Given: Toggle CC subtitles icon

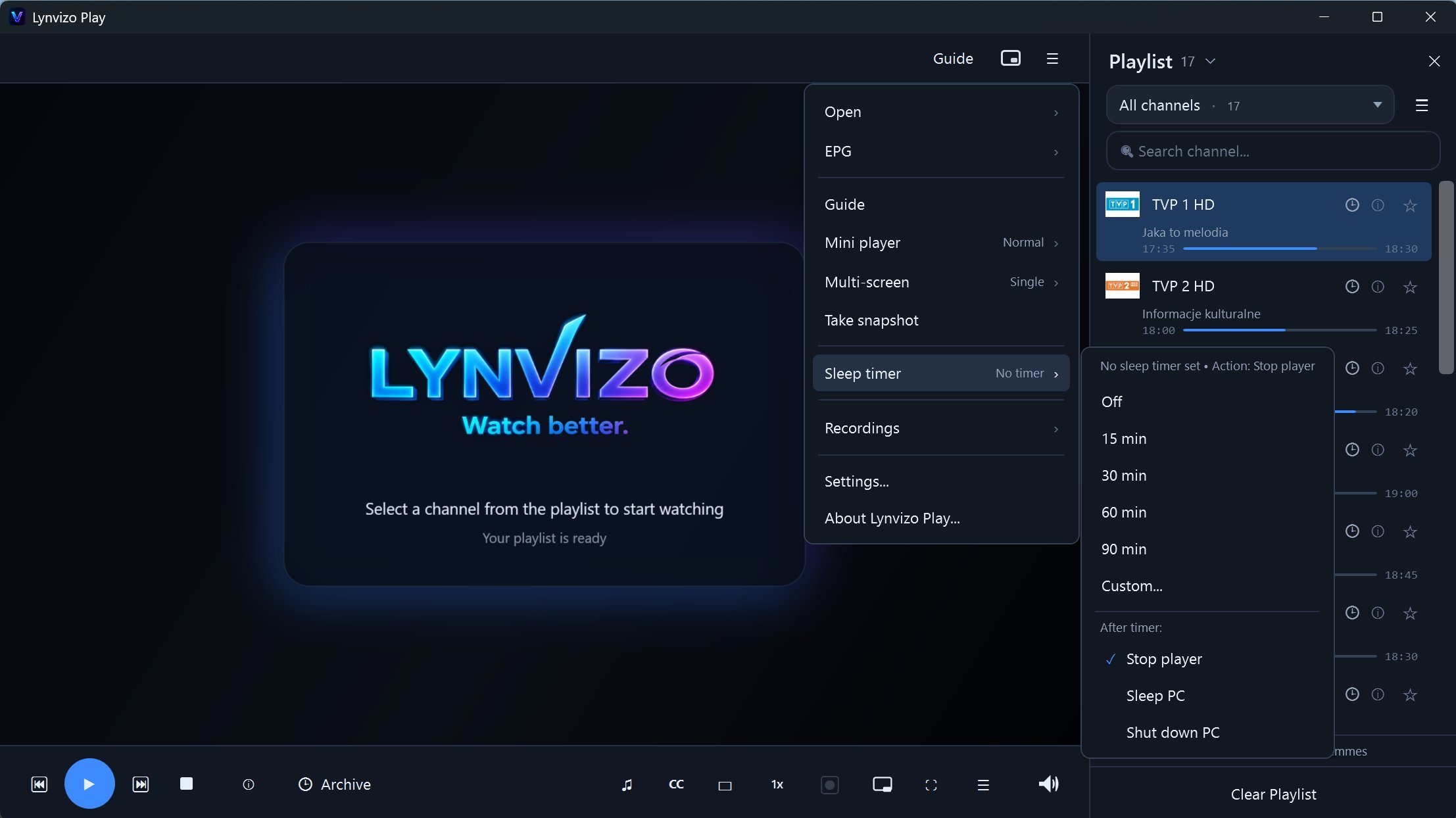Looking at the screenshot, I should coord(676,784).
